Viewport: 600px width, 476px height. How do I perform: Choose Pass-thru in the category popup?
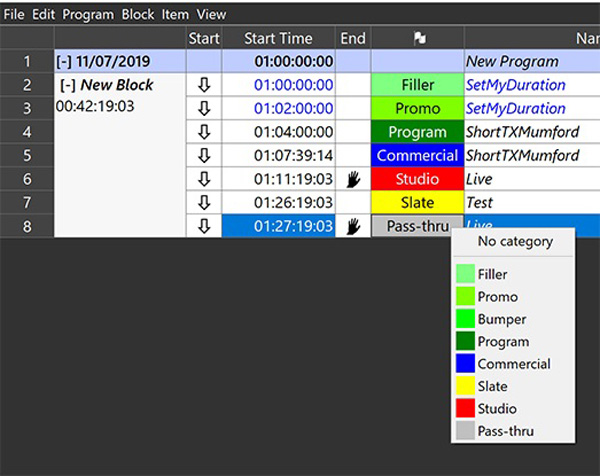click(x=513, y=431)
